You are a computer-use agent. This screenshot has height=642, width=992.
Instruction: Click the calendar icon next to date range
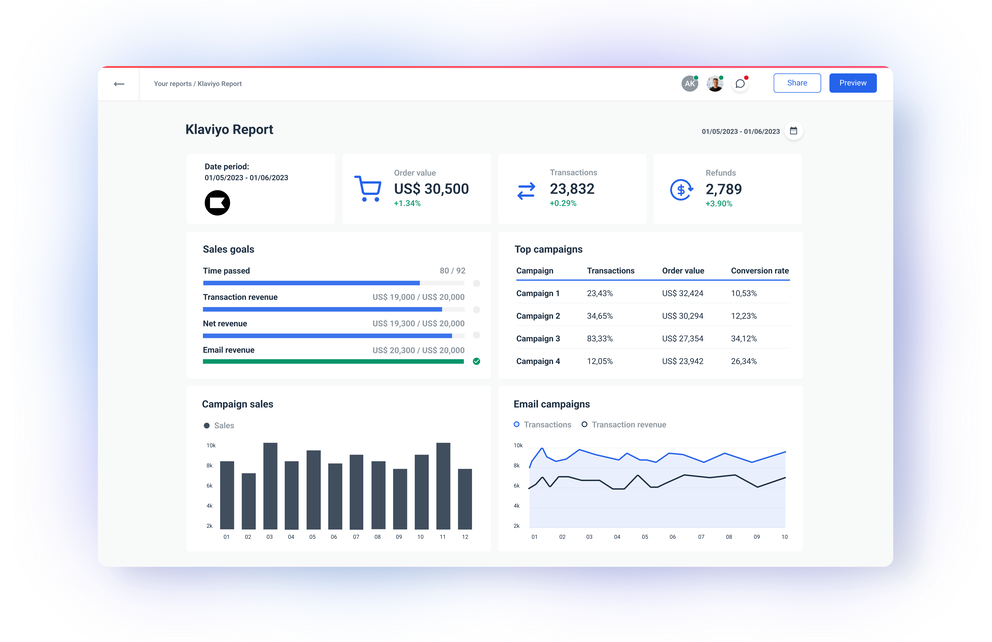coord(795,131)
